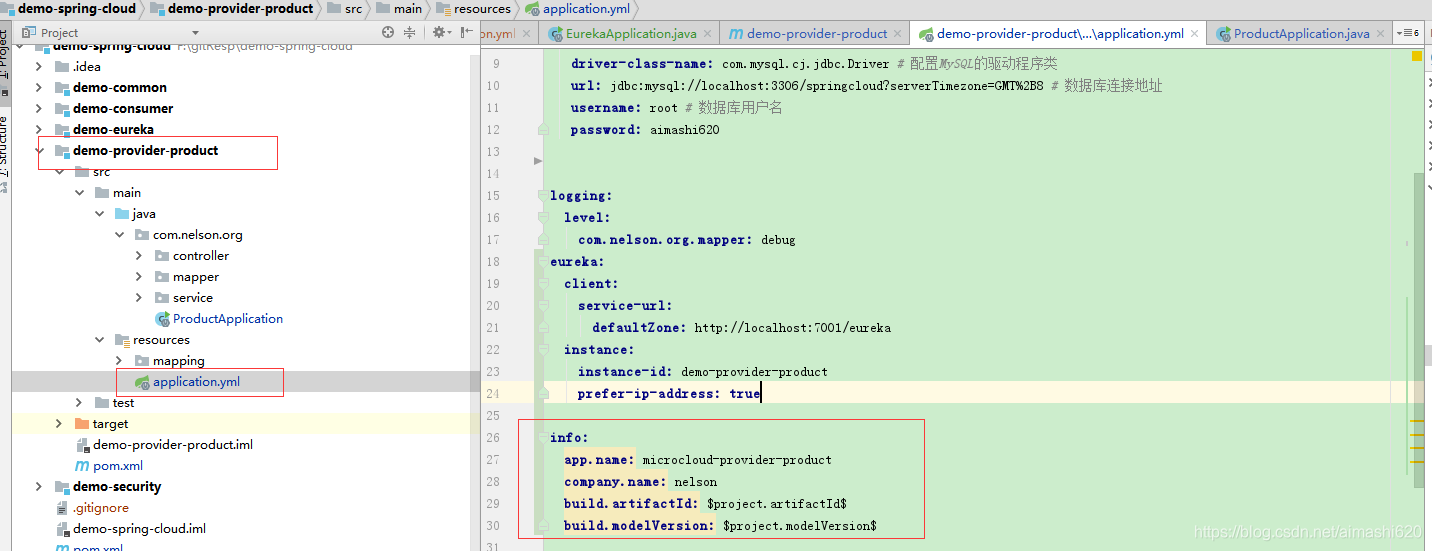The image size is (1432, 551).
Task: Click the Collapse All icon in Project panel
Action: click(x=410, y=33)
